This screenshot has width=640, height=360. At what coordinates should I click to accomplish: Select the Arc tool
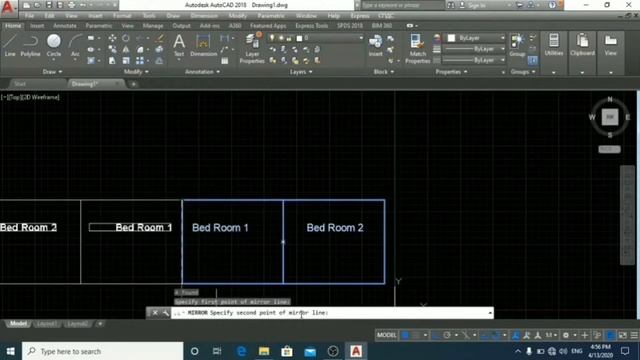[x=75, y=45]
